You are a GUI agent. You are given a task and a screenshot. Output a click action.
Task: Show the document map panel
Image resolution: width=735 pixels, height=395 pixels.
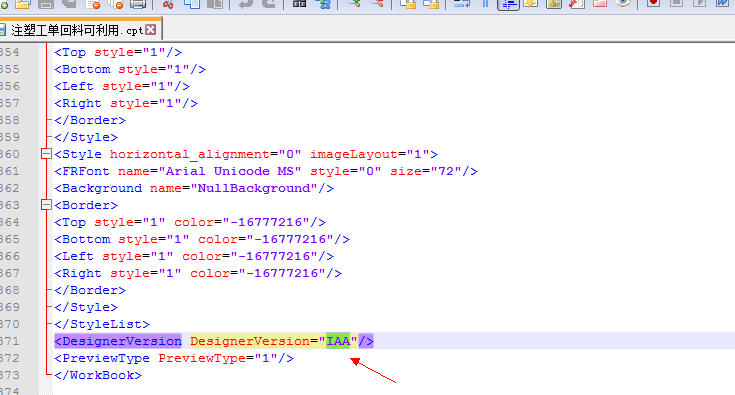click(554, 4)
